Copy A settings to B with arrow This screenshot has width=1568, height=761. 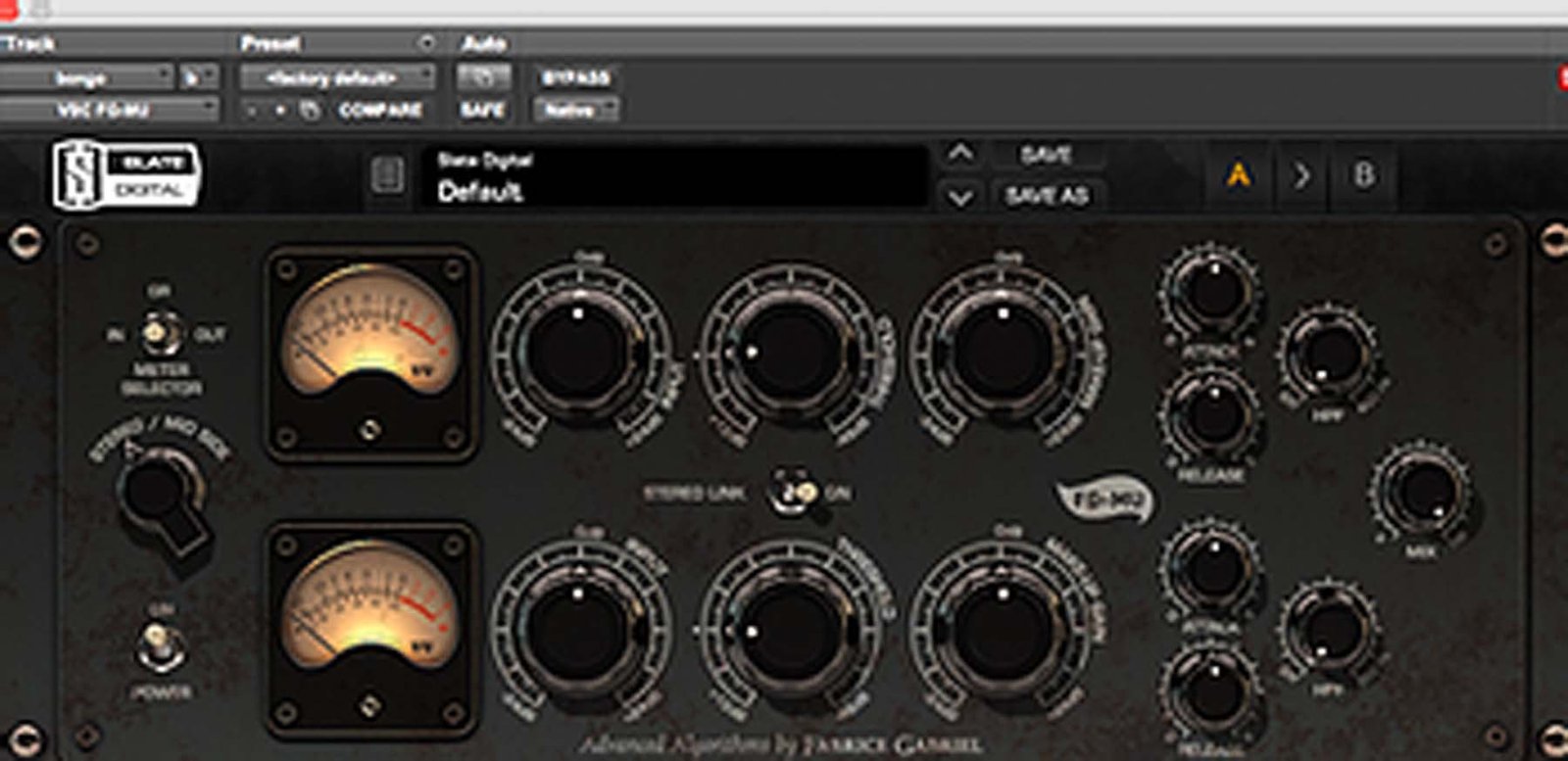[1301, 176]
